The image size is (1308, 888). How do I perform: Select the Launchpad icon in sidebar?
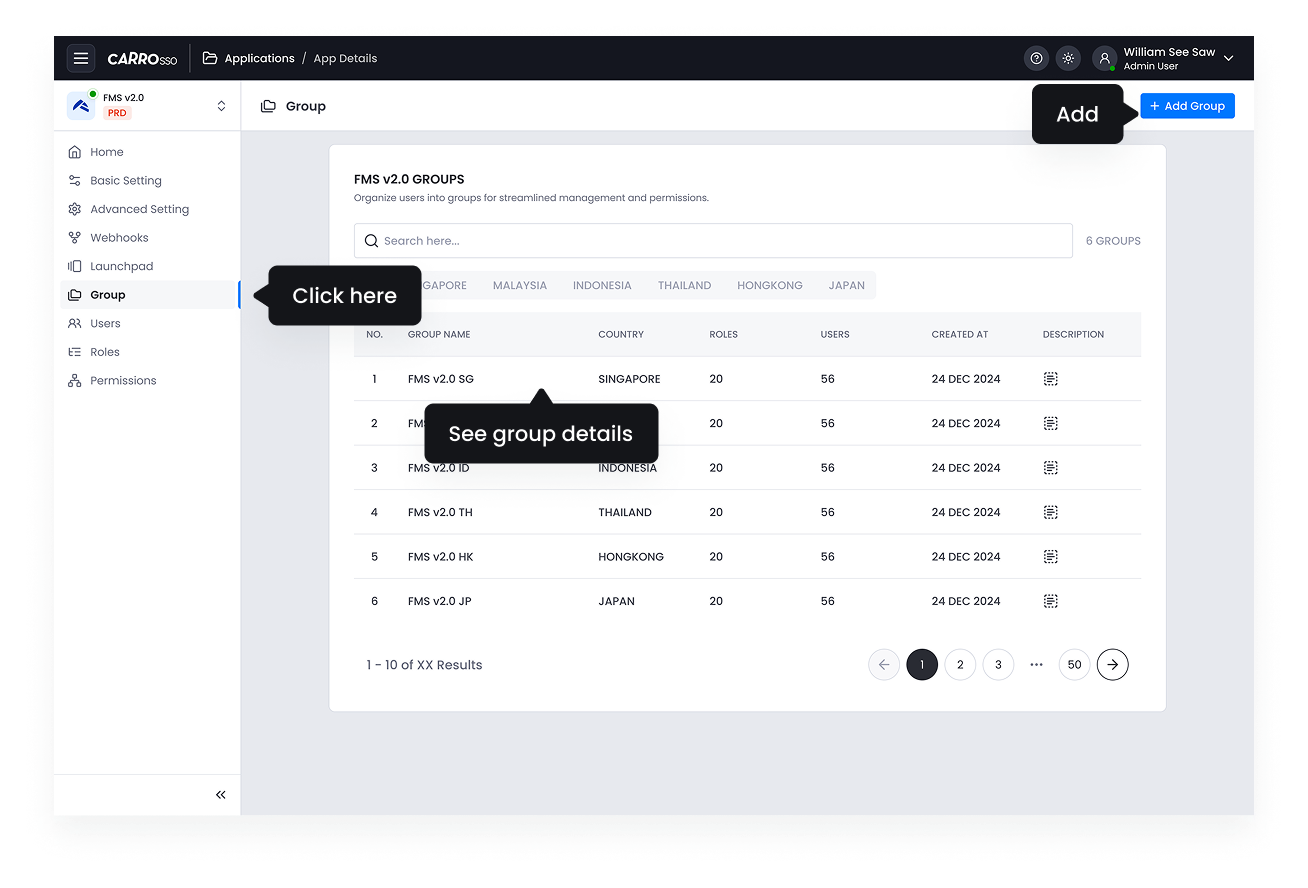(74, 265)
